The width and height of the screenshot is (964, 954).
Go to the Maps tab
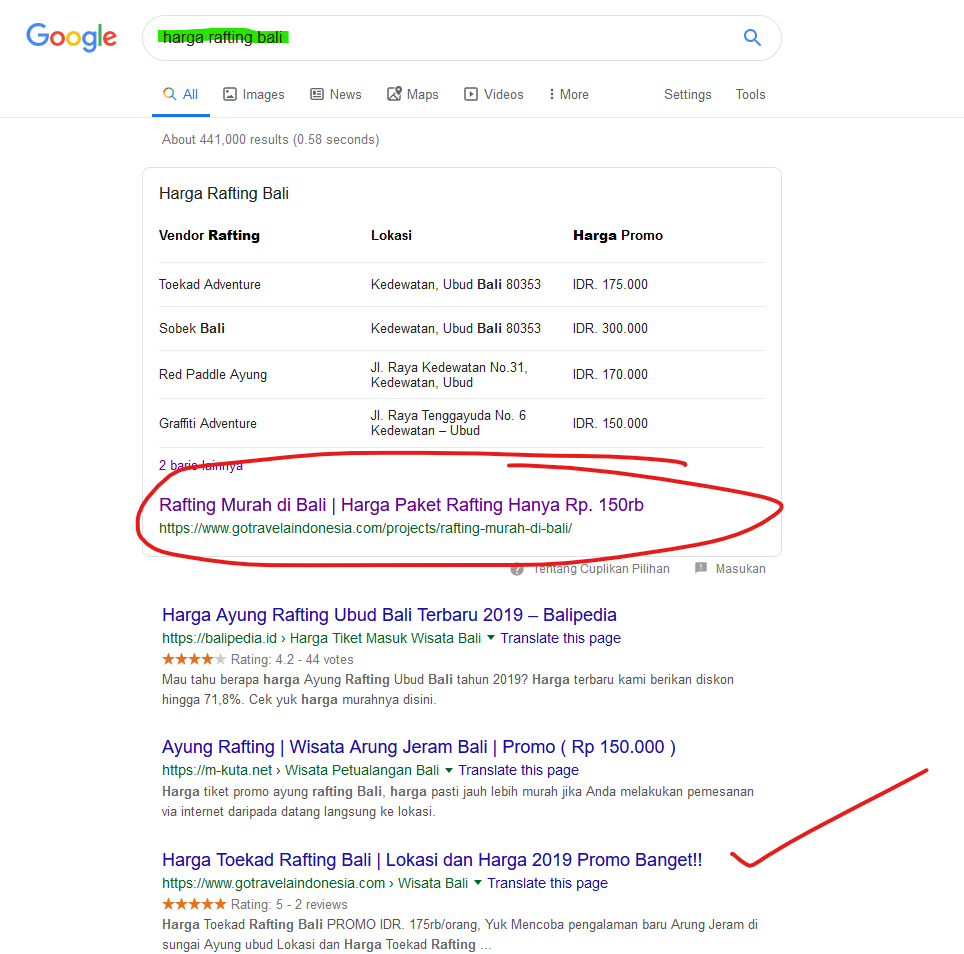point(413,94)
